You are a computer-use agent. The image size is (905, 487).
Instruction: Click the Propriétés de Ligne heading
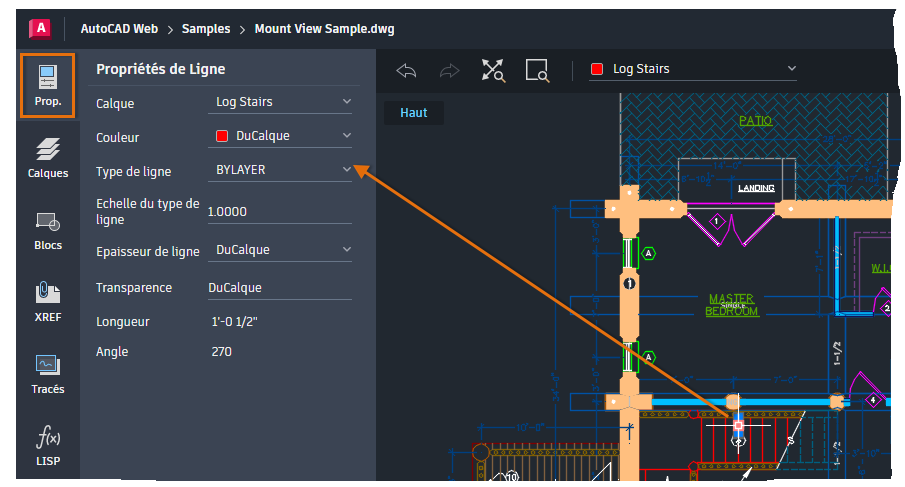[x=160, y=69]
